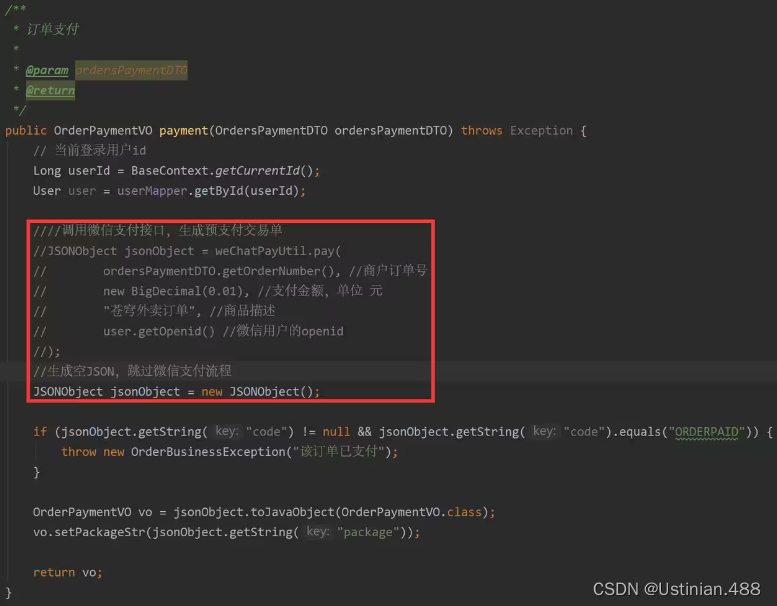This screenshot has height=606, width=777.
Task: Click the 支付金额, 单位 元 comment
Action: (x=320, y=291)
